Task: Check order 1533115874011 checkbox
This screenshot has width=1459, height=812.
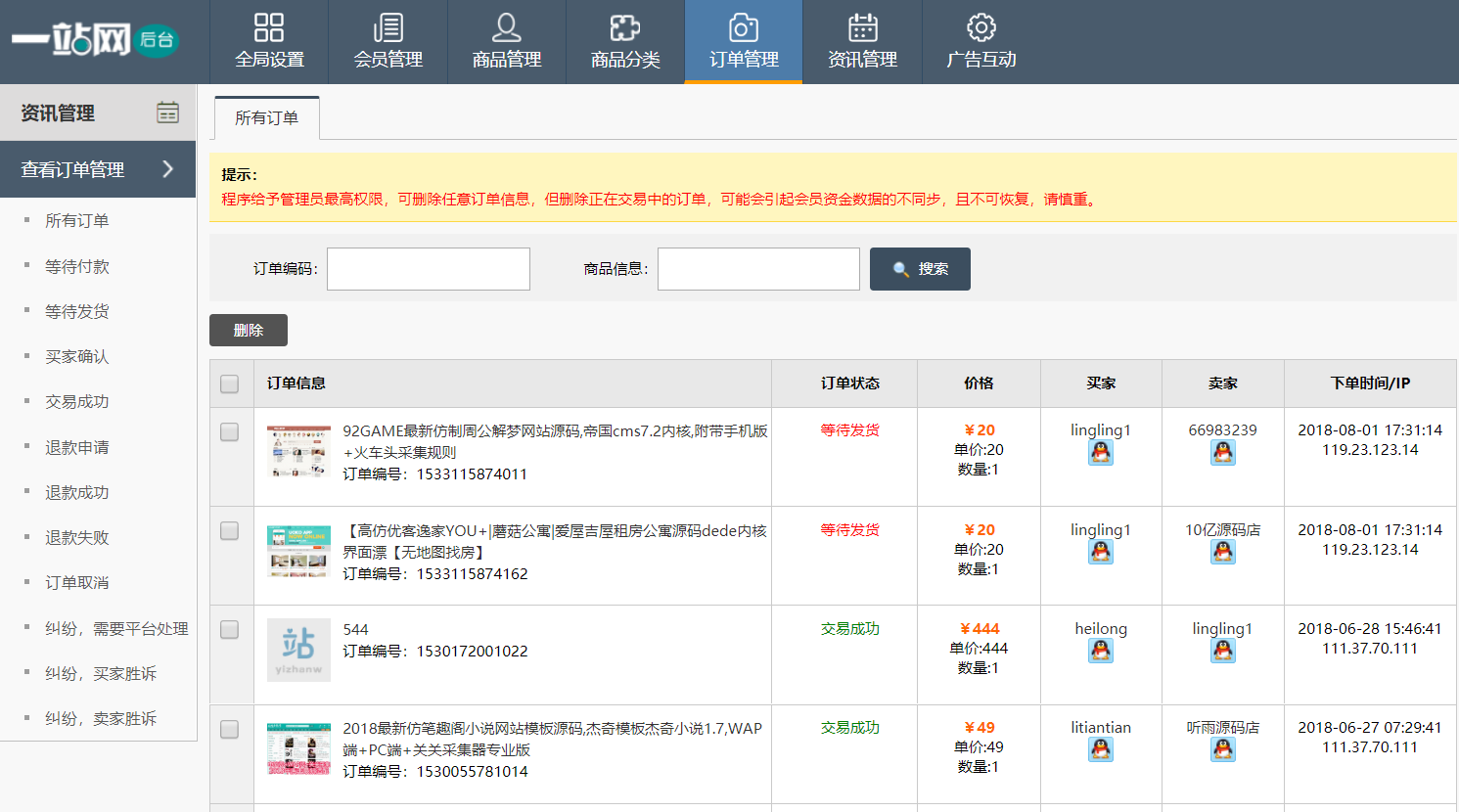Action: [x=230, y=431]
